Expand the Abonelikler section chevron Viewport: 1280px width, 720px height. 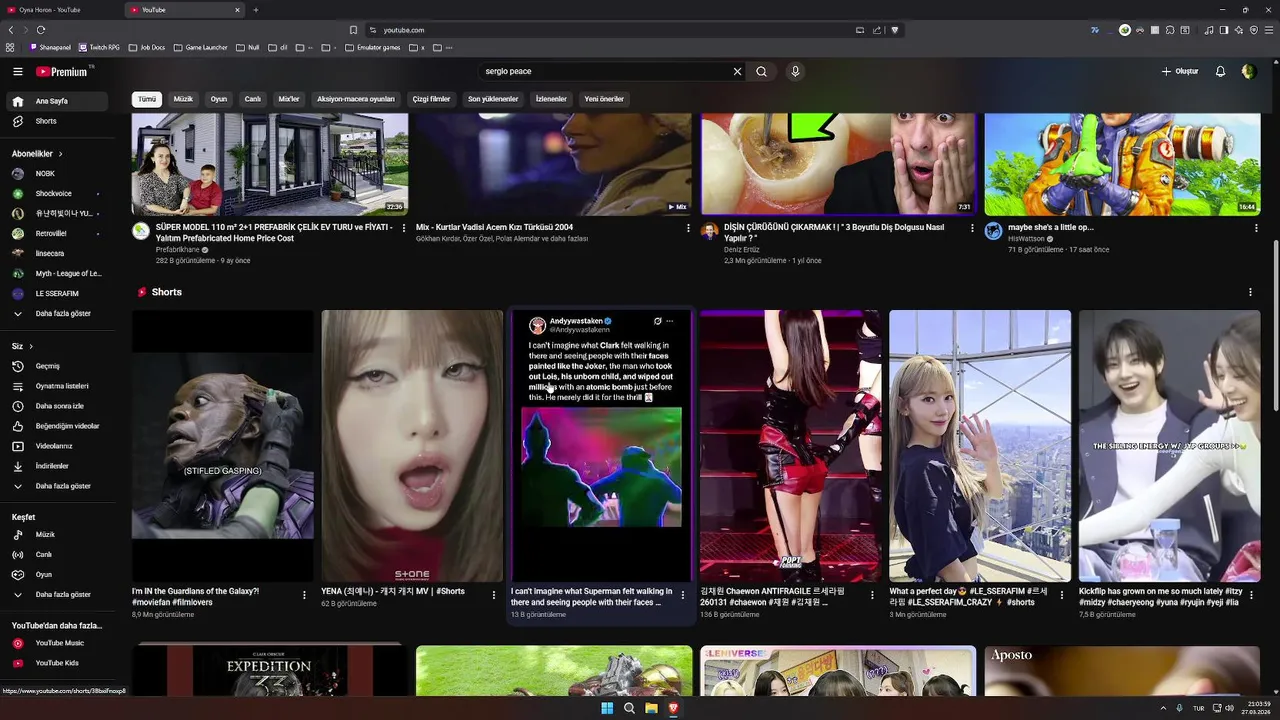click(x=60, y=154)
